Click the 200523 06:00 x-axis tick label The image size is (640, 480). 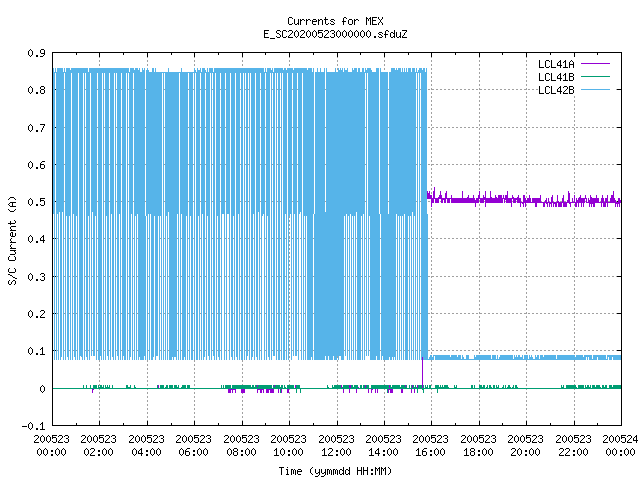(x=193, y=445)
